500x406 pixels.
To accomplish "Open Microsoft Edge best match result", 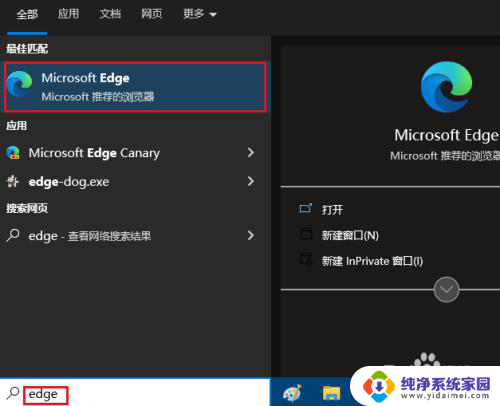I will pos(135,87).
